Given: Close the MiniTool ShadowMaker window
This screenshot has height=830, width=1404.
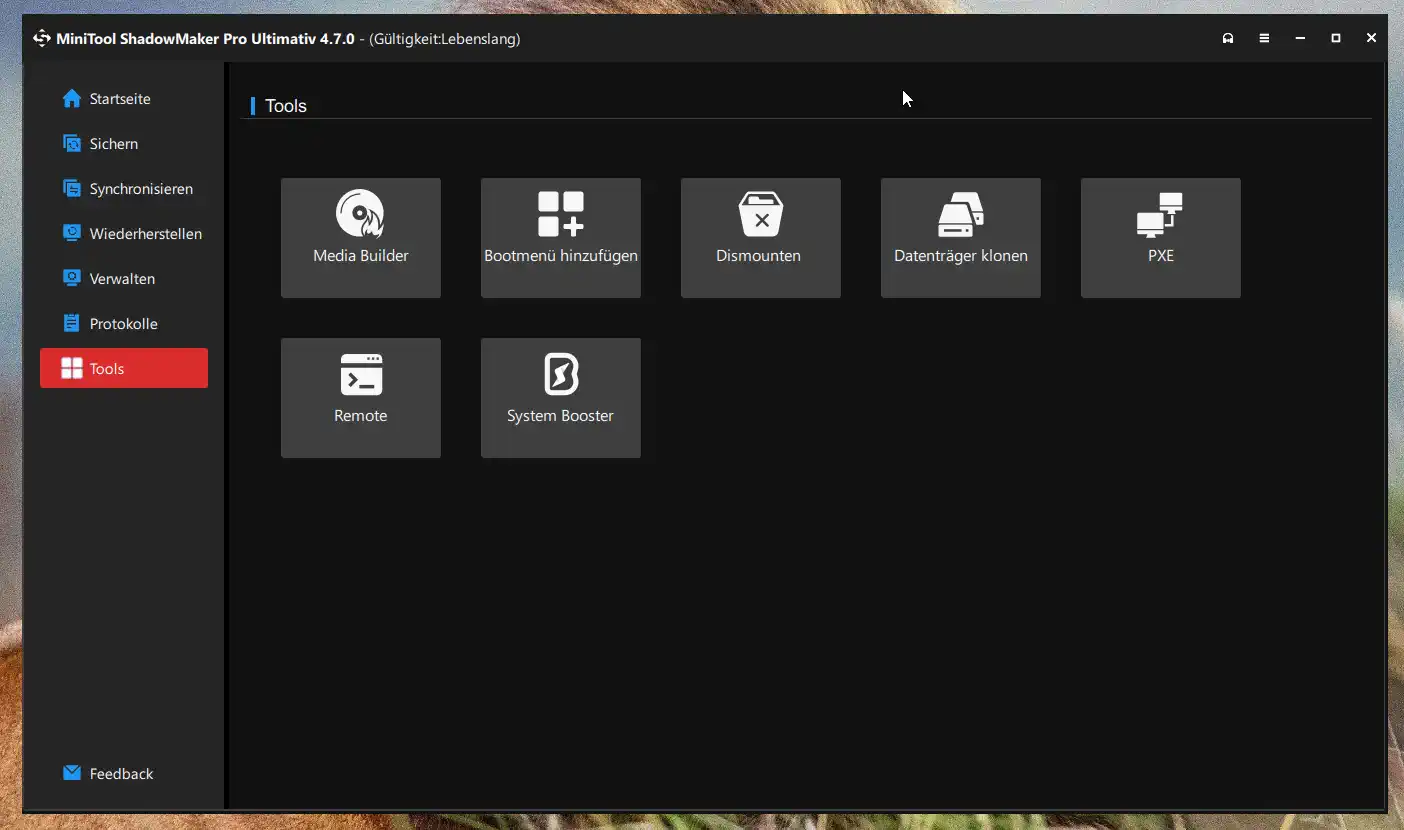Looking at the screenshot, I should pyautogui.click(x=1371, y=39).
